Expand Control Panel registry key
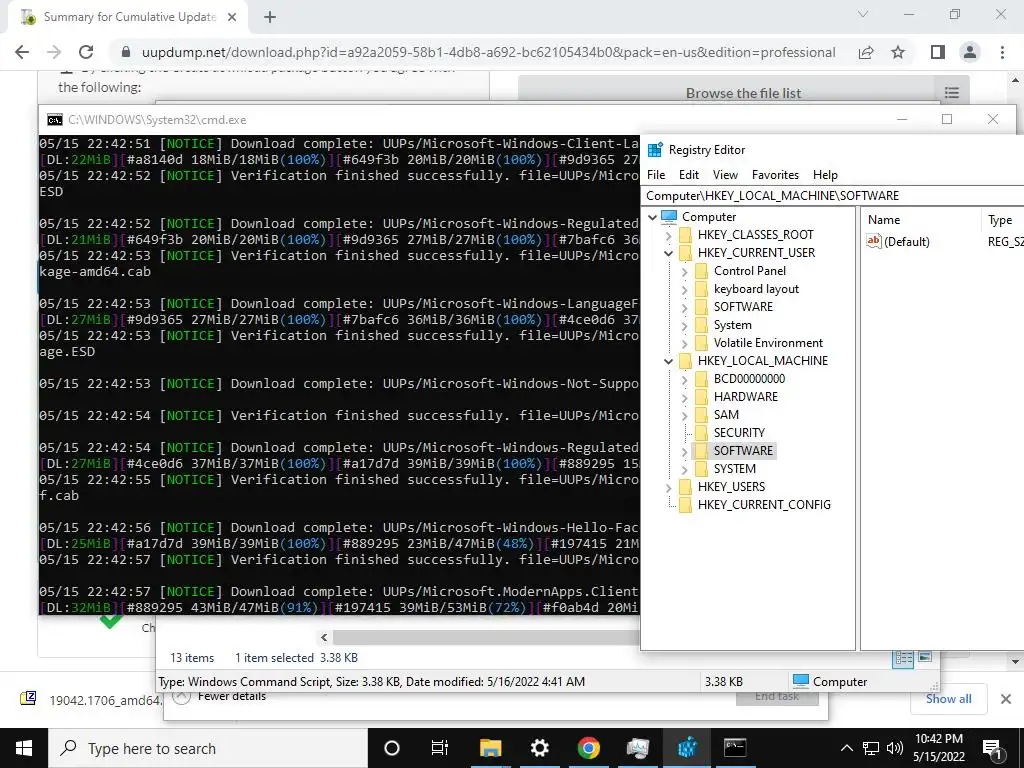 pyautogui.click(x=684, y=271)
